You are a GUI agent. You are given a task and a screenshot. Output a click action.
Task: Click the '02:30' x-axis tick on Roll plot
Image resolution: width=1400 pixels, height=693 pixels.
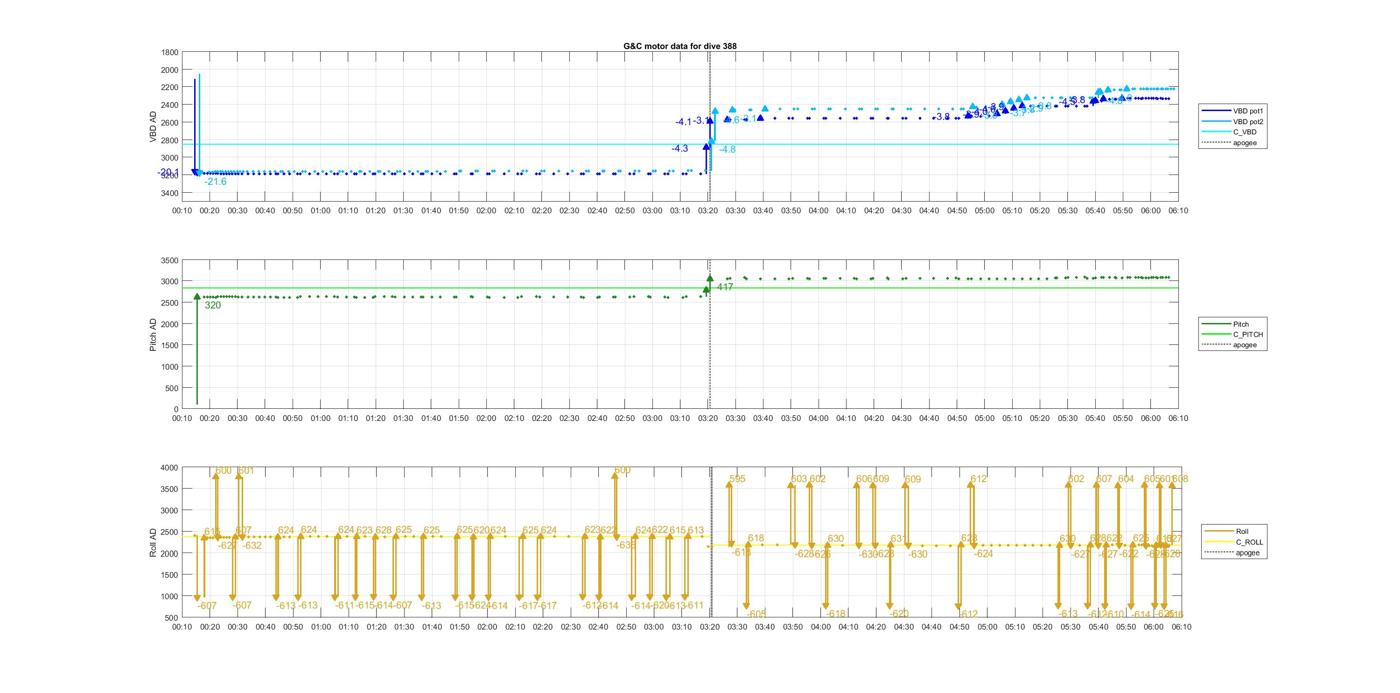(x=569, y=628)
